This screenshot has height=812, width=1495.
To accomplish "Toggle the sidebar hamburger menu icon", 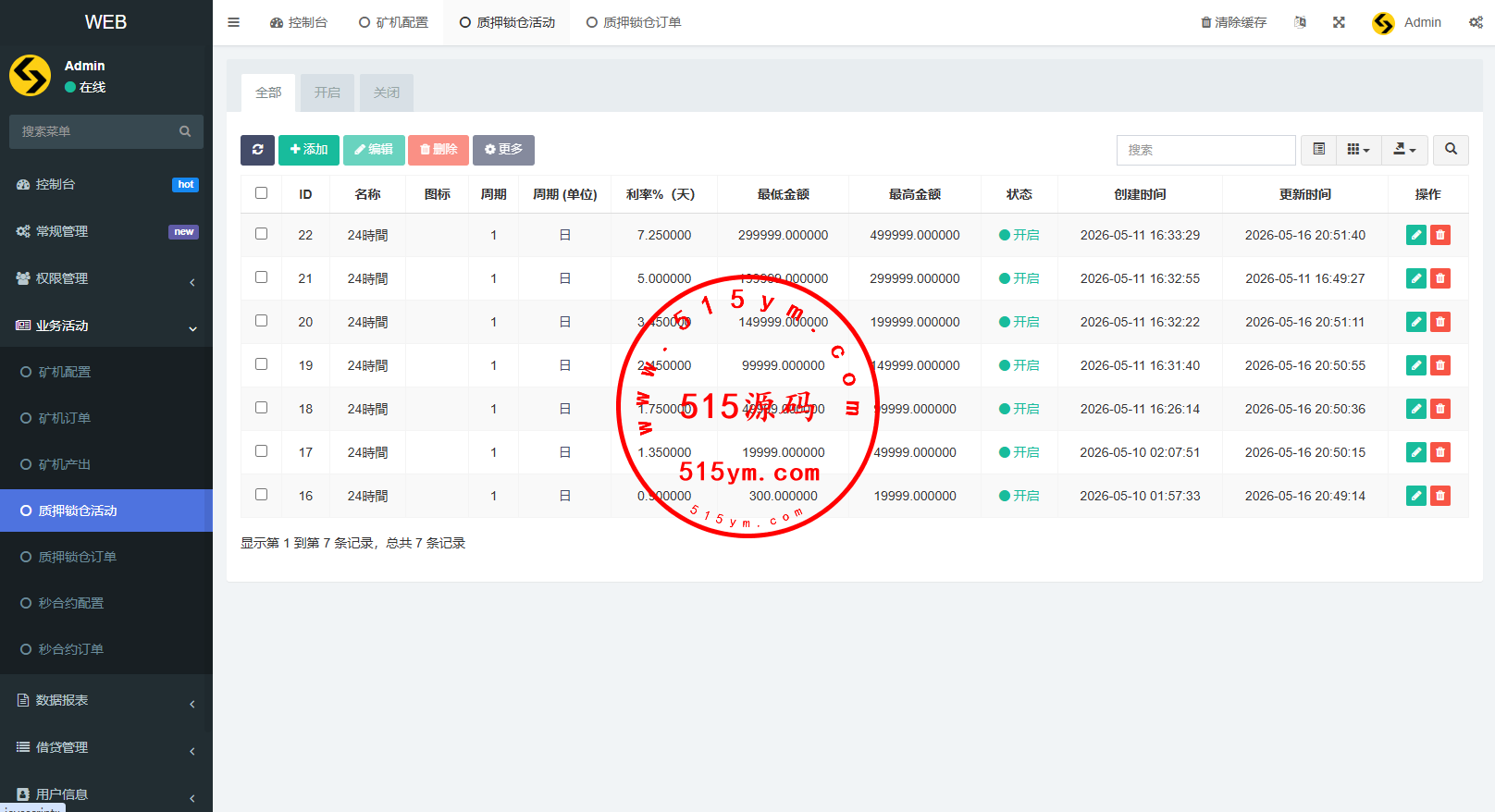I will point(234,22).
